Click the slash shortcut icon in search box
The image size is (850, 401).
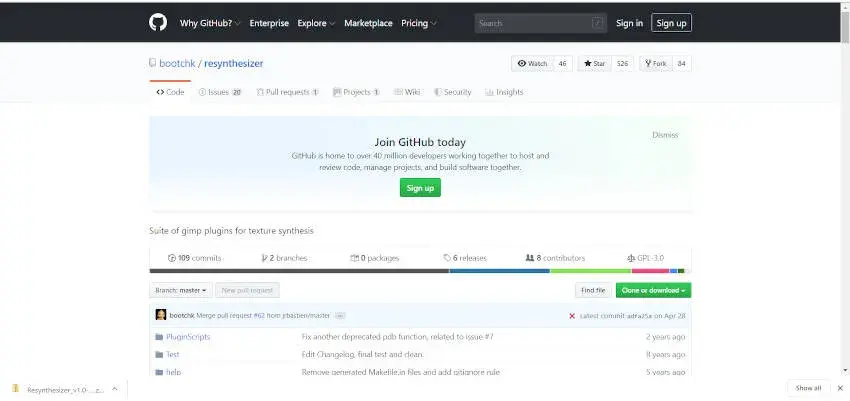[597, 23]
